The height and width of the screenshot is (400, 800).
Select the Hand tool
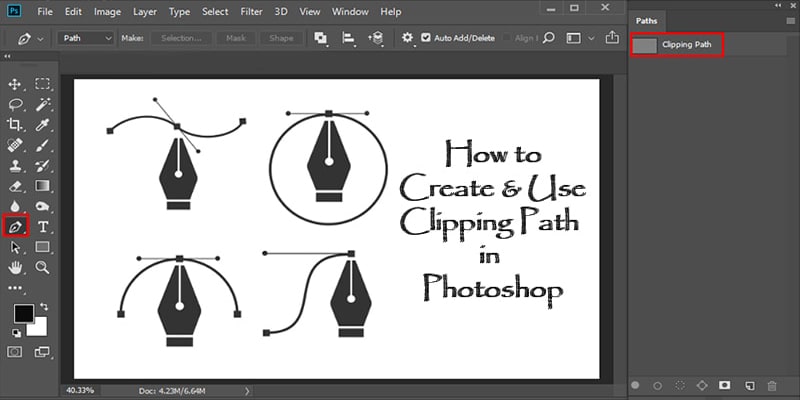(15, 267)
